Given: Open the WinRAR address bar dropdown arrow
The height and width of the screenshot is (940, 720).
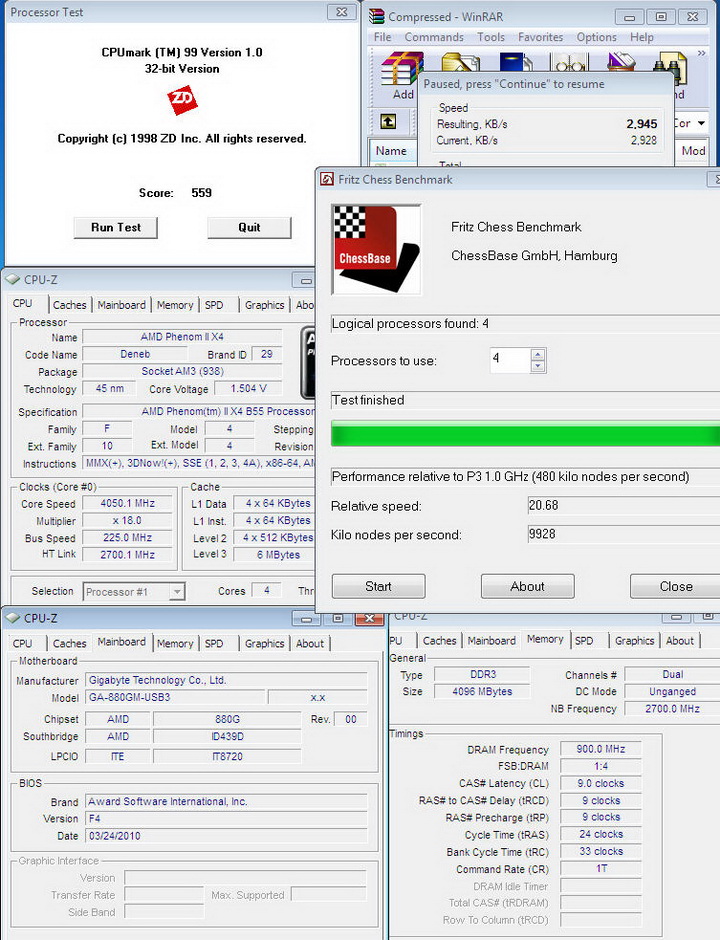Looking at the screenshot, I should (x=701, y=123).
